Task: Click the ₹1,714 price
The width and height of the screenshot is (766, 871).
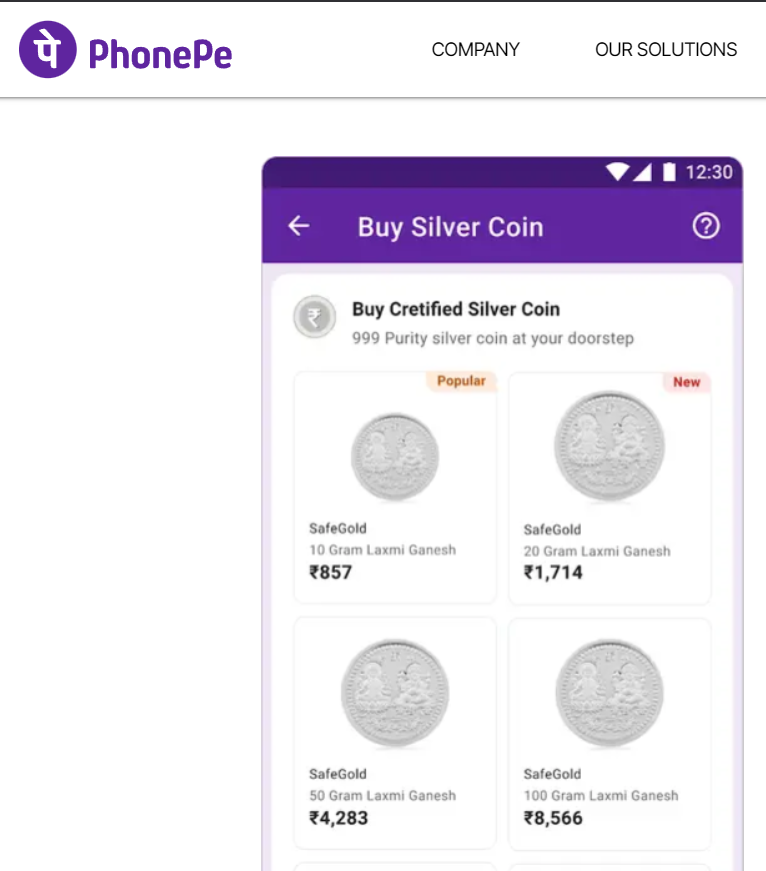Action: 553,573
